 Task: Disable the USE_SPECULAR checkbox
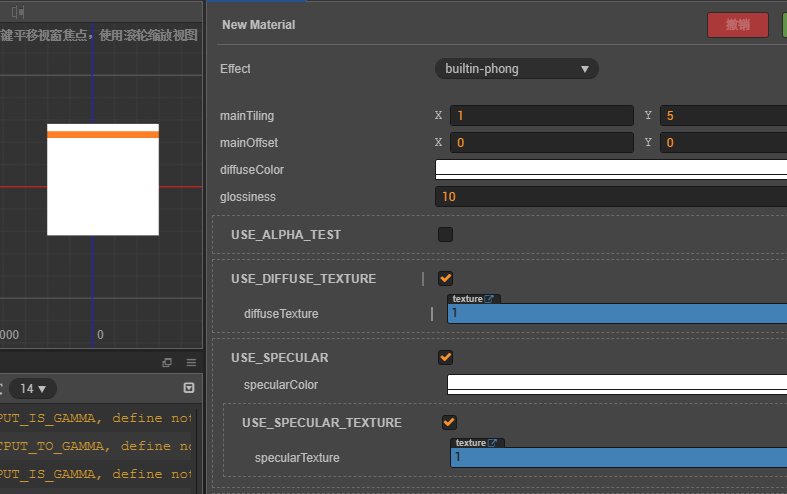coord(445,357)
